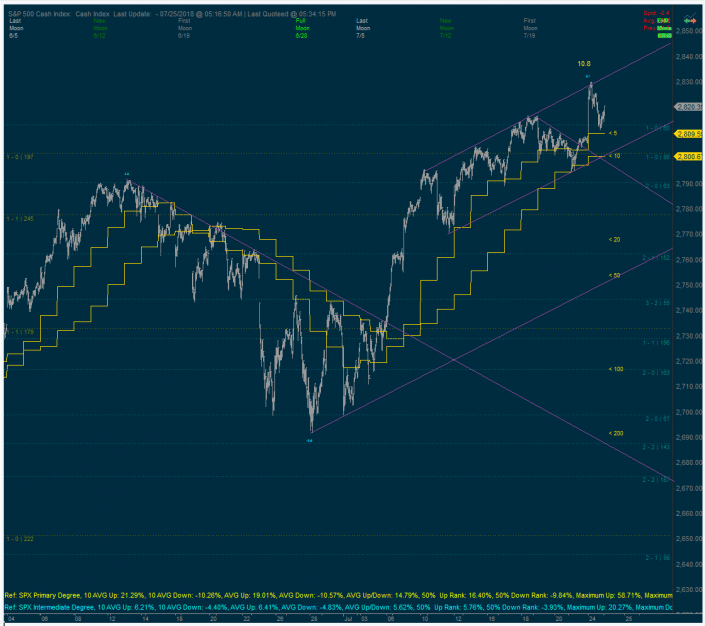
Task: Click the 2,850.00 price axis label
Action: pyautogui.click(x=688, y=31)
